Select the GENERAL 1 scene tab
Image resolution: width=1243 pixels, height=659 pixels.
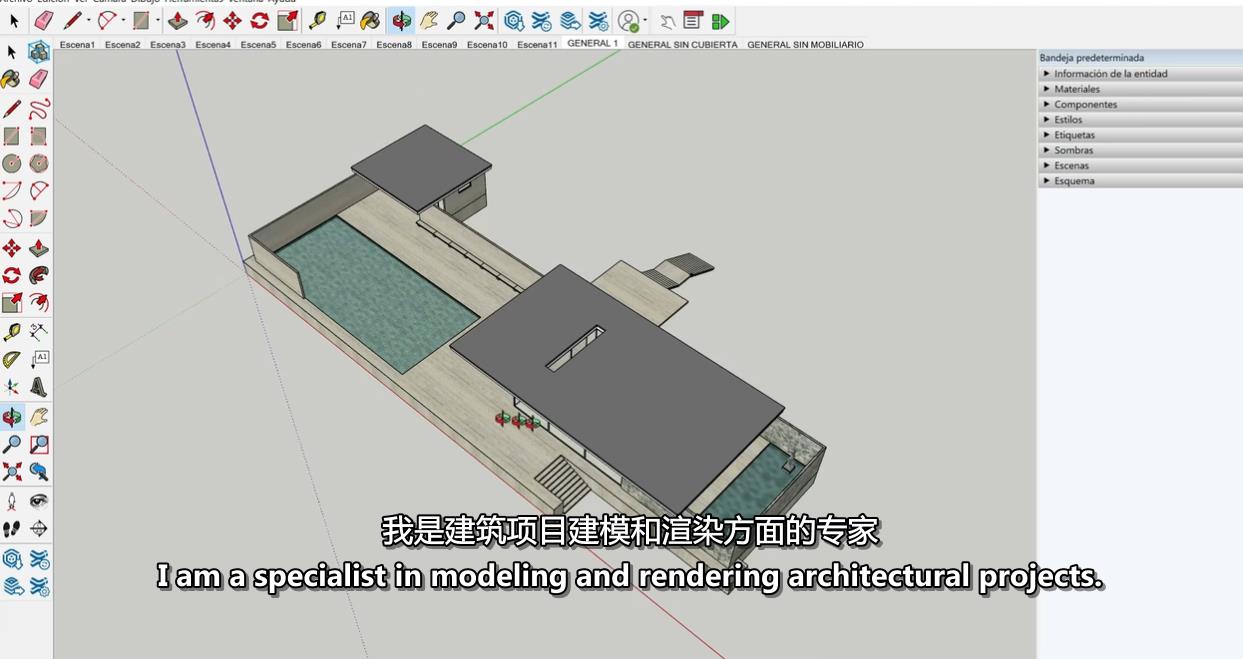pos(593,44)
